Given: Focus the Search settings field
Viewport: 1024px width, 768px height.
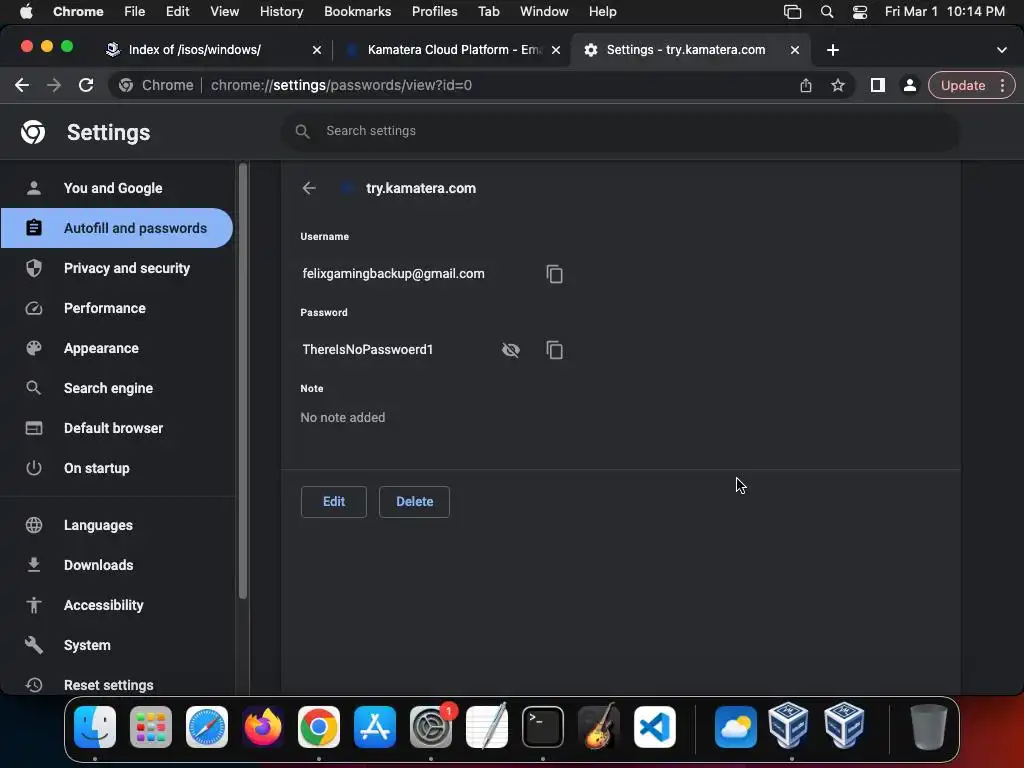Looking at the screenshot, I should (620, 131).
